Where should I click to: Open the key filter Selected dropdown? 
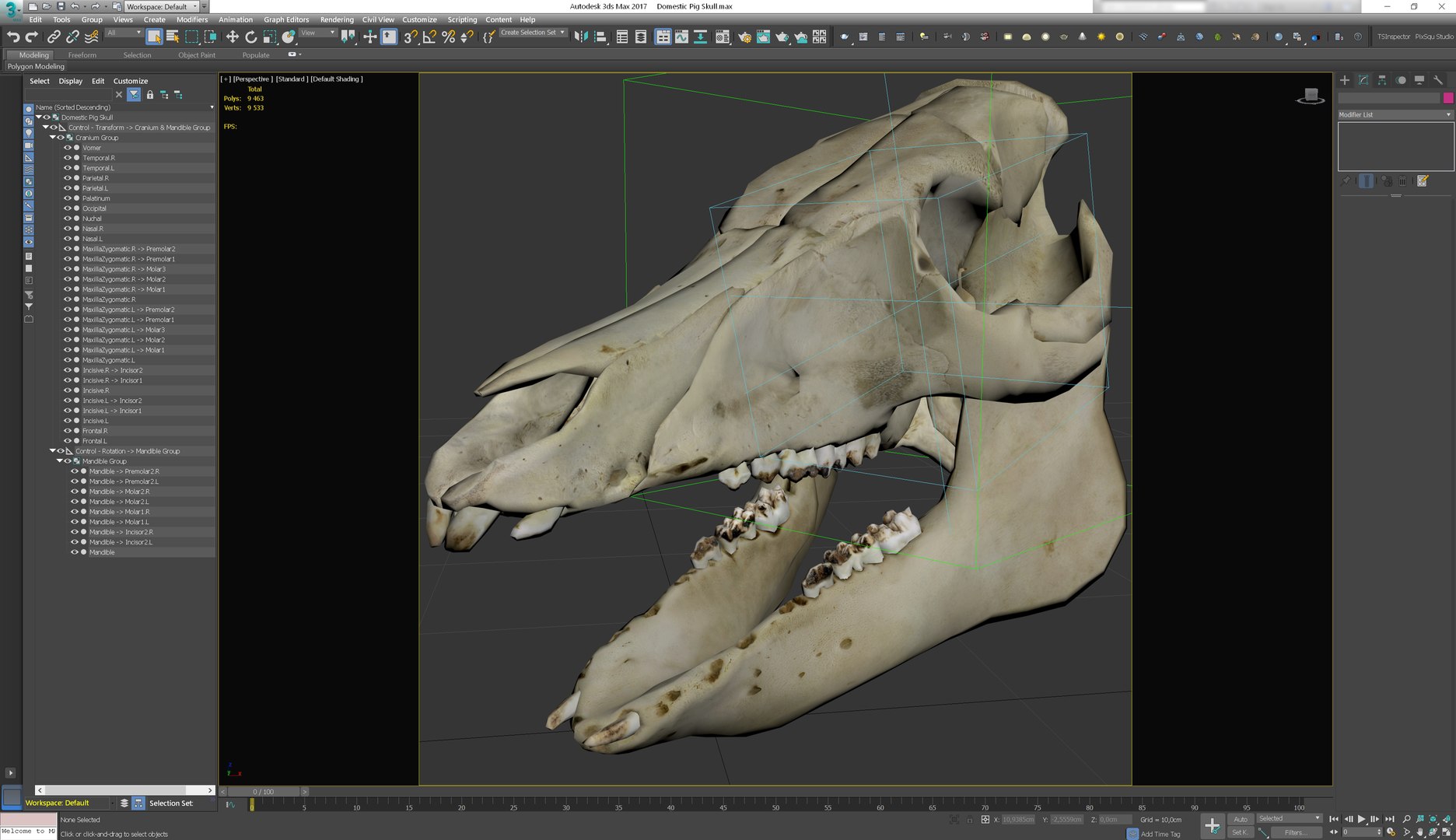click(1290, 818)
